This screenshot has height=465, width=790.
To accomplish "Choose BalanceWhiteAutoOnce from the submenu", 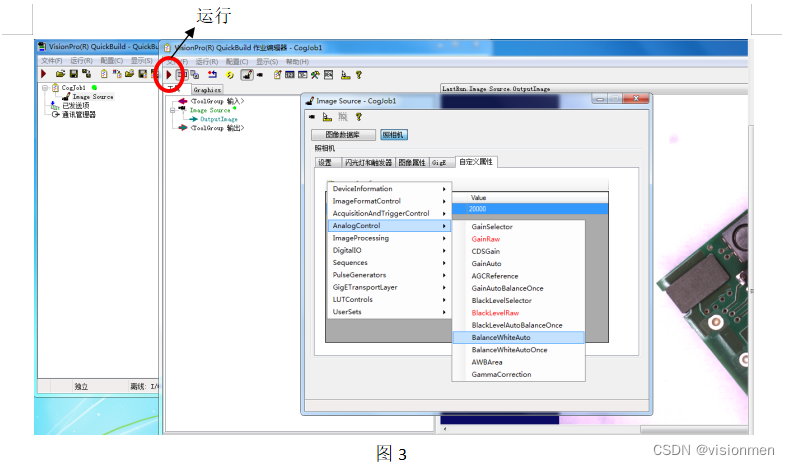I will click(x=519, y=350).
